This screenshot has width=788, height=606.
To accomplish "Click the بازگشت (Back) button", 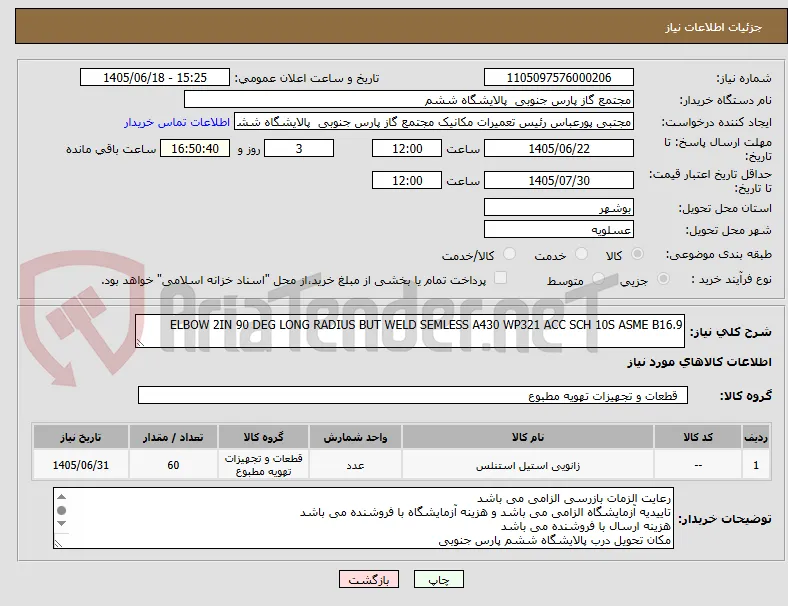I will point(368,579).
